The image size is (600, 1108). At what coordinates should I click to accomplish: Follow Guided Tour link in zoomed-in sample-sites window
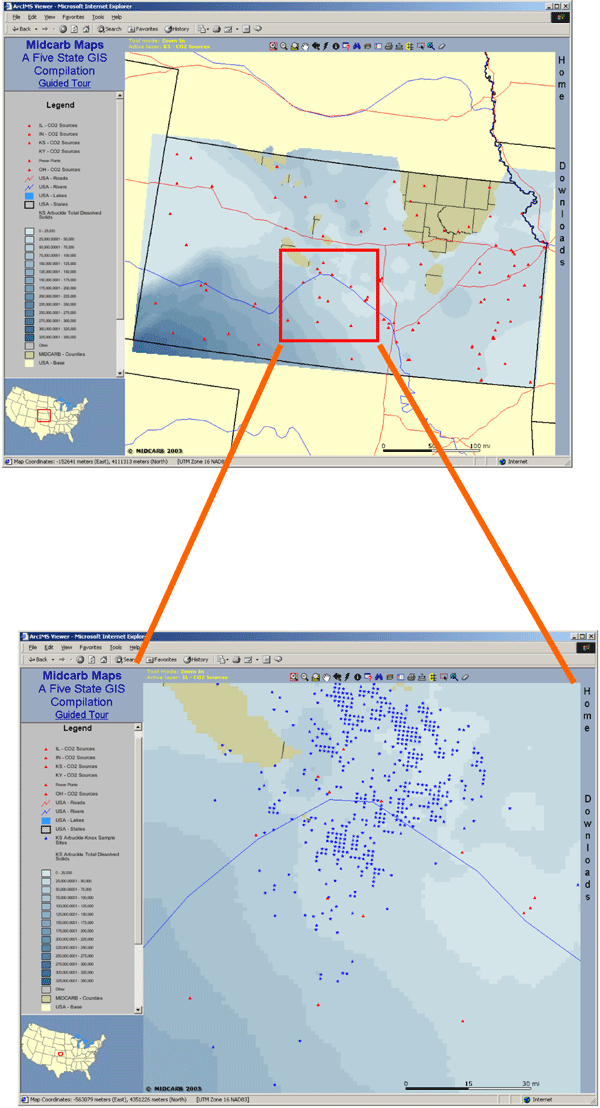[x=82, y=715]
